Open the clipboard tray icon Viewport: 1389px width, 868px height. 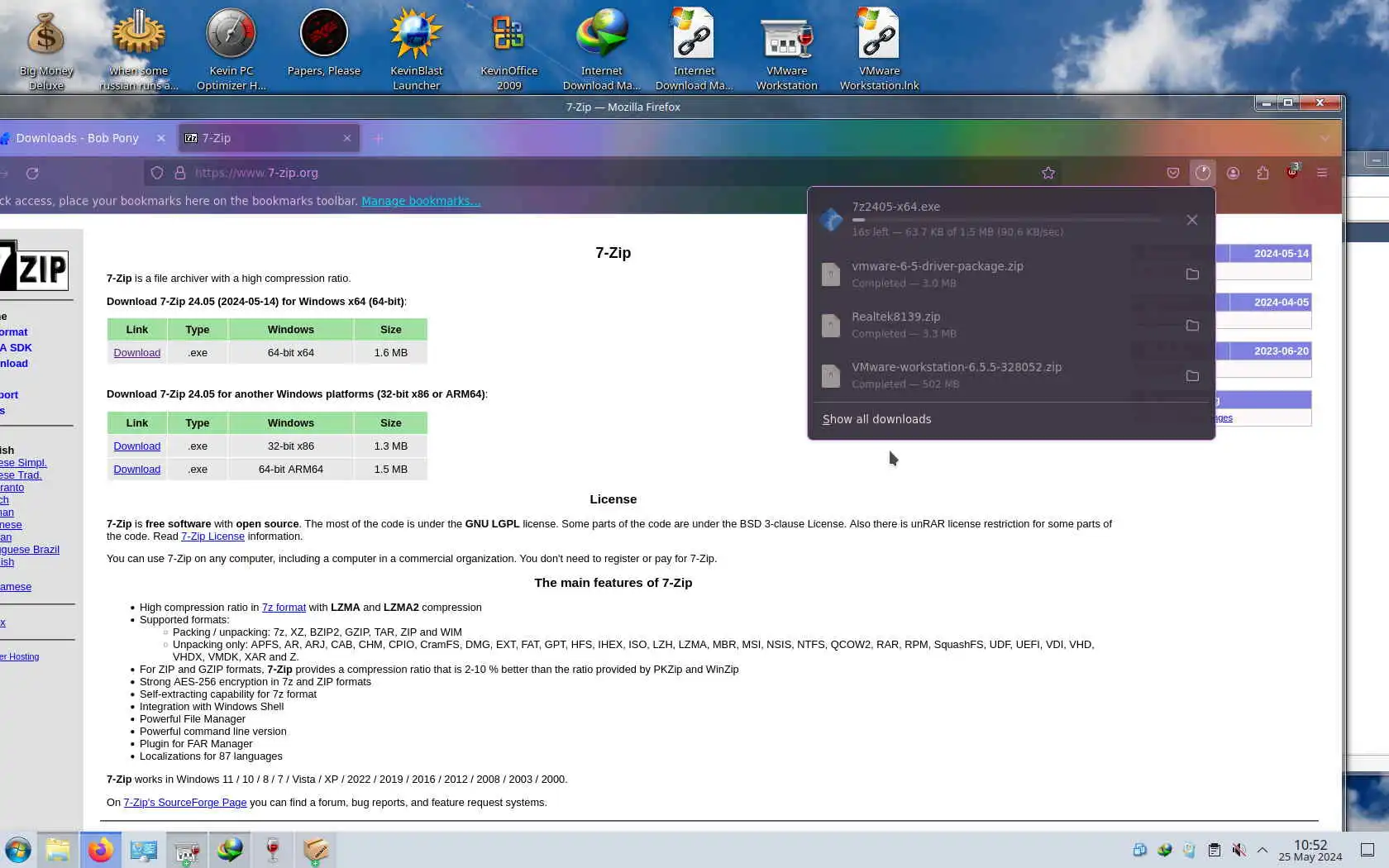pos(1214,850)
